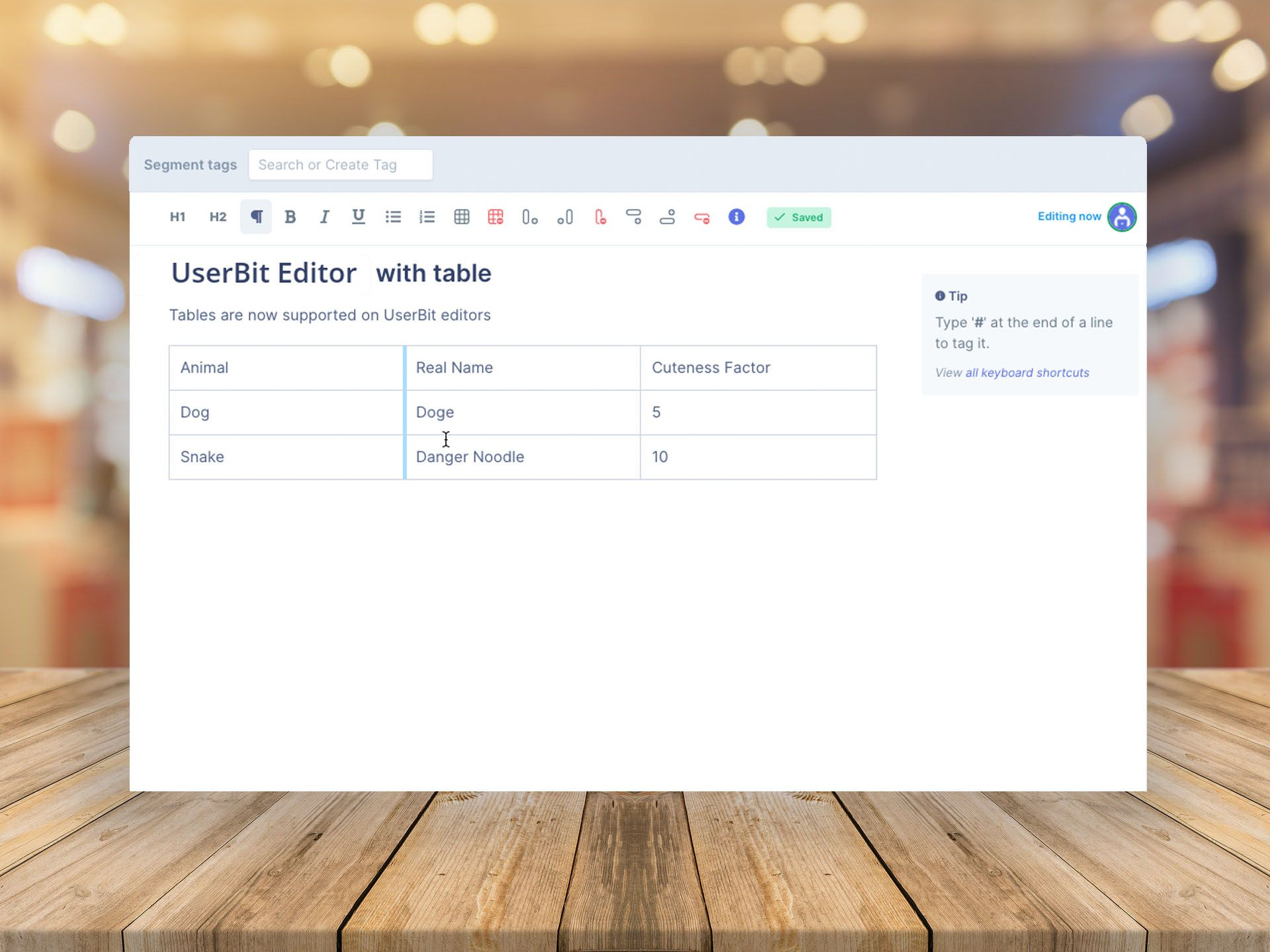Open the blue info icon
The image size is (1270, 952).
[736, 217]
